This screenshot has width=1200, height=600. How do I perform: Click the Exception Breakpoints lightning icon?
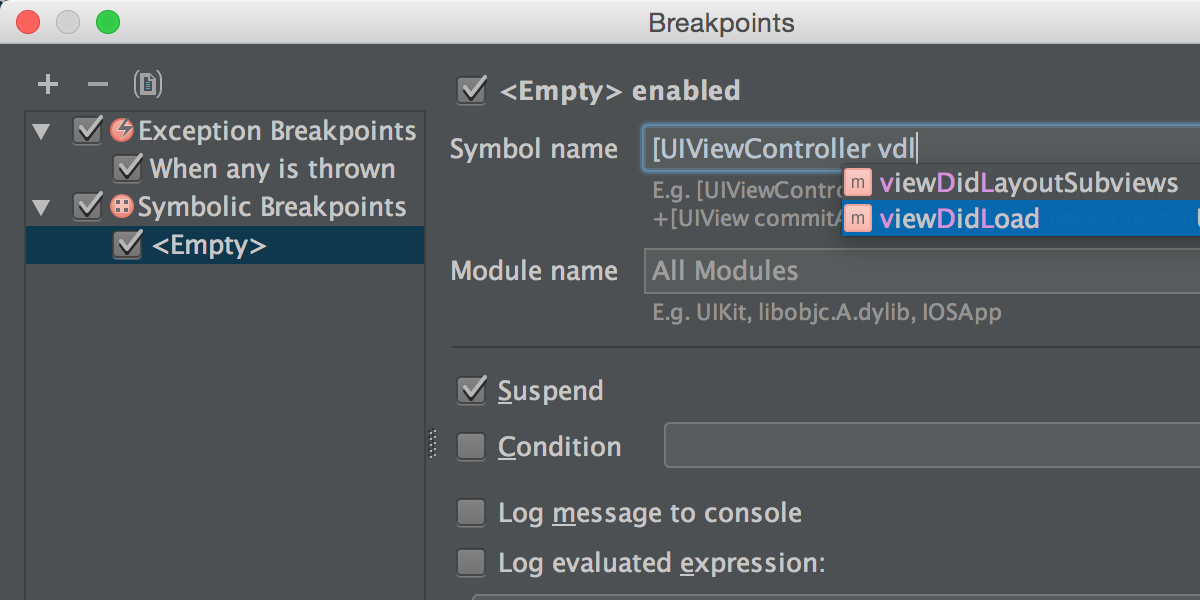tap(122, 130)
